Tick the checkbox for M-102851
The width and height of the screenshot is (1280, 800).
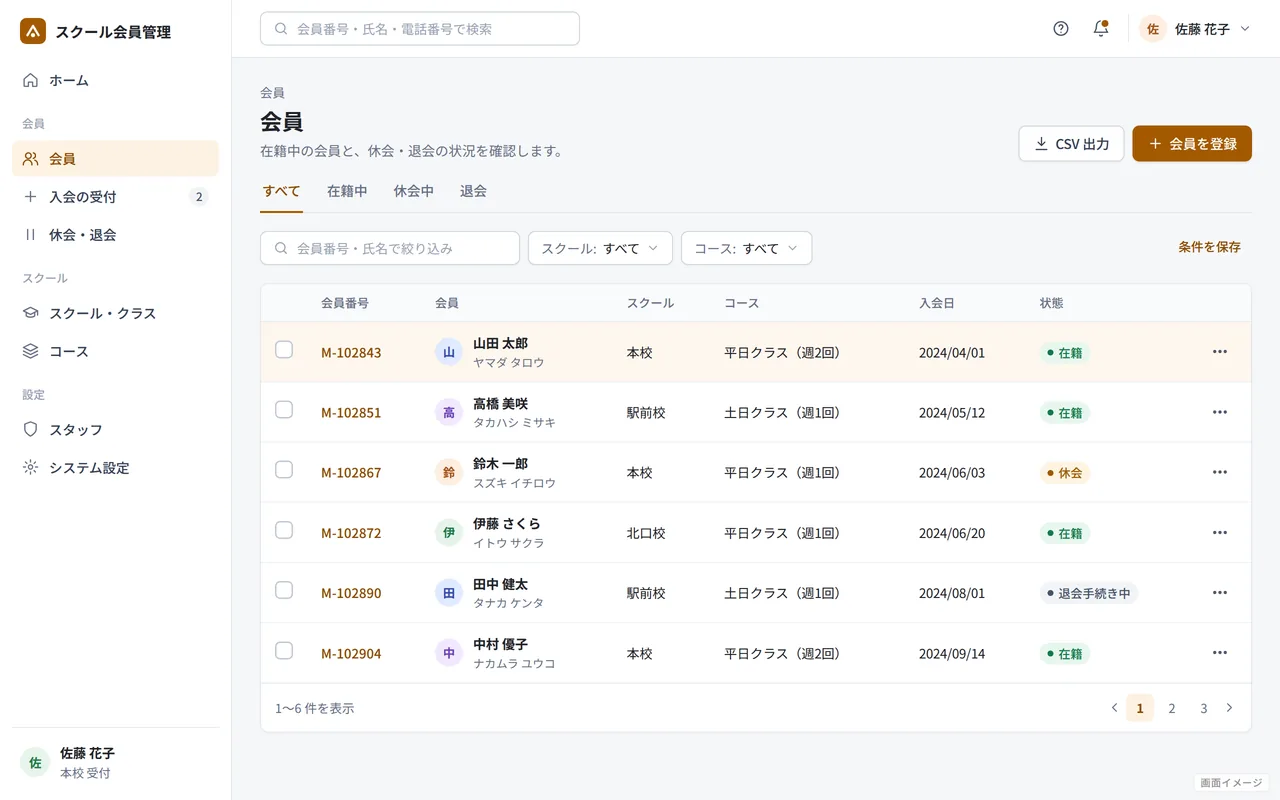tap(284, 410)
